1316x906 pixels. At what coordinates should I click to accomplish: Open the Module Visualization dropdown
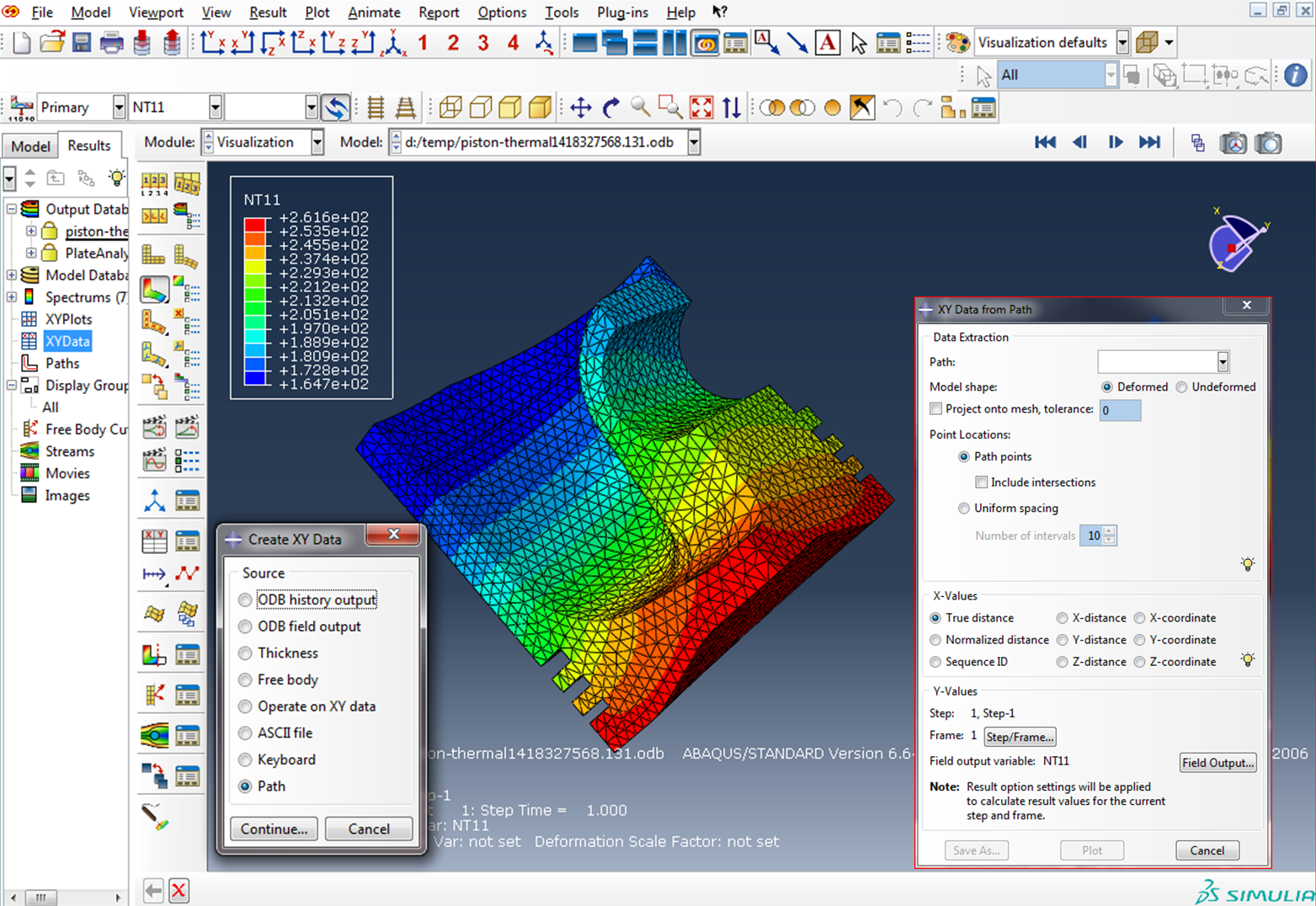(317, 142)
